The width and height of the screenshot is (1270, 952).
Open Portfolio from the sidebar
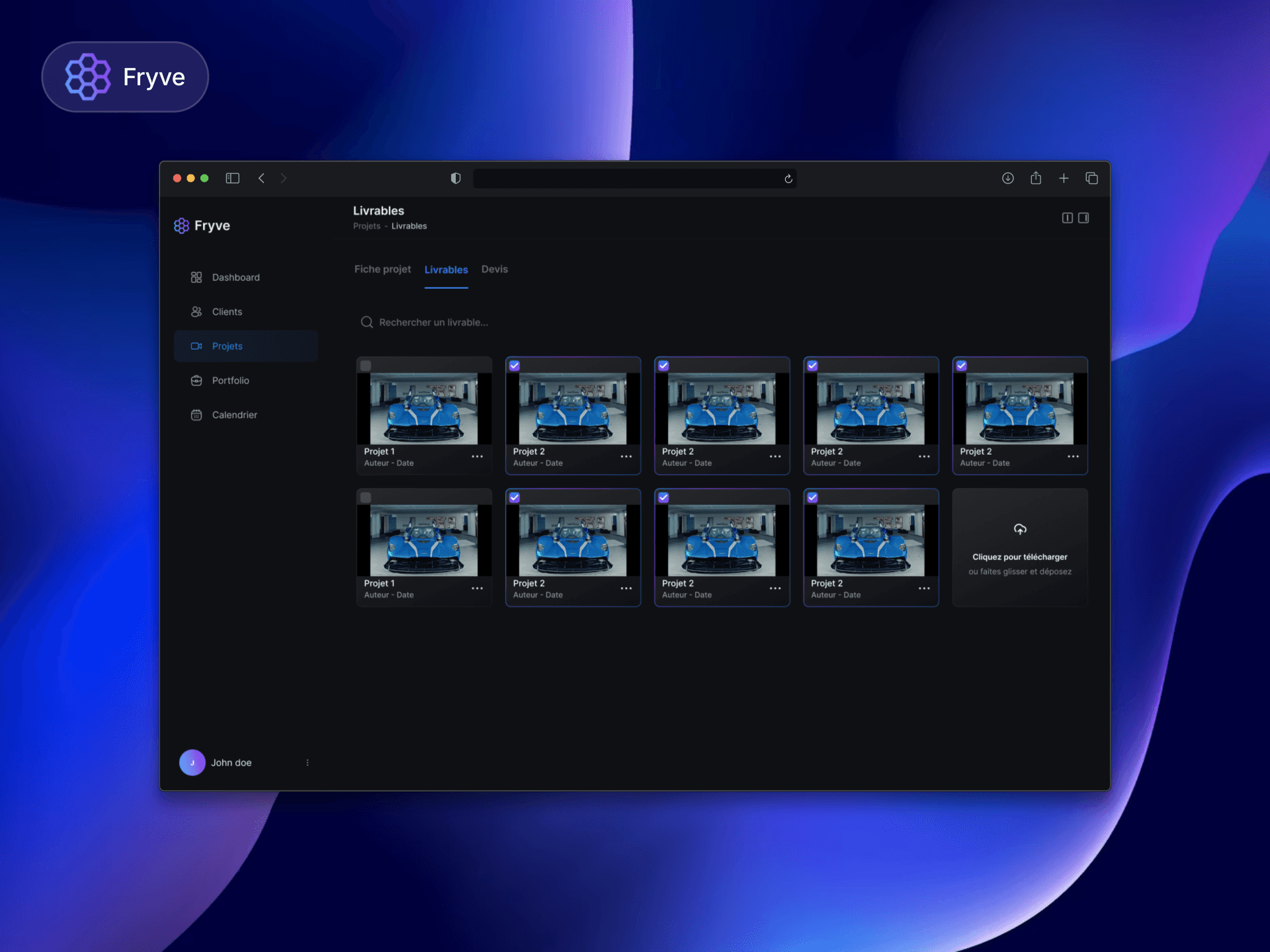point(230,380)
